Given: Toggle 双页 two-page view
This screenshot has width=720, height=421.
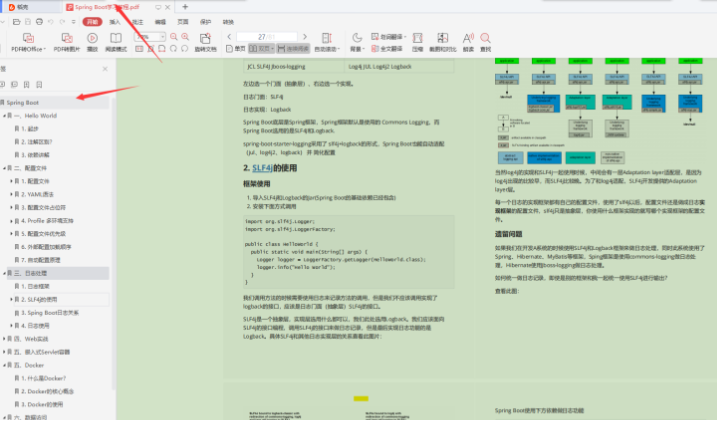Looking at the screenshot, I should point(261,49).
